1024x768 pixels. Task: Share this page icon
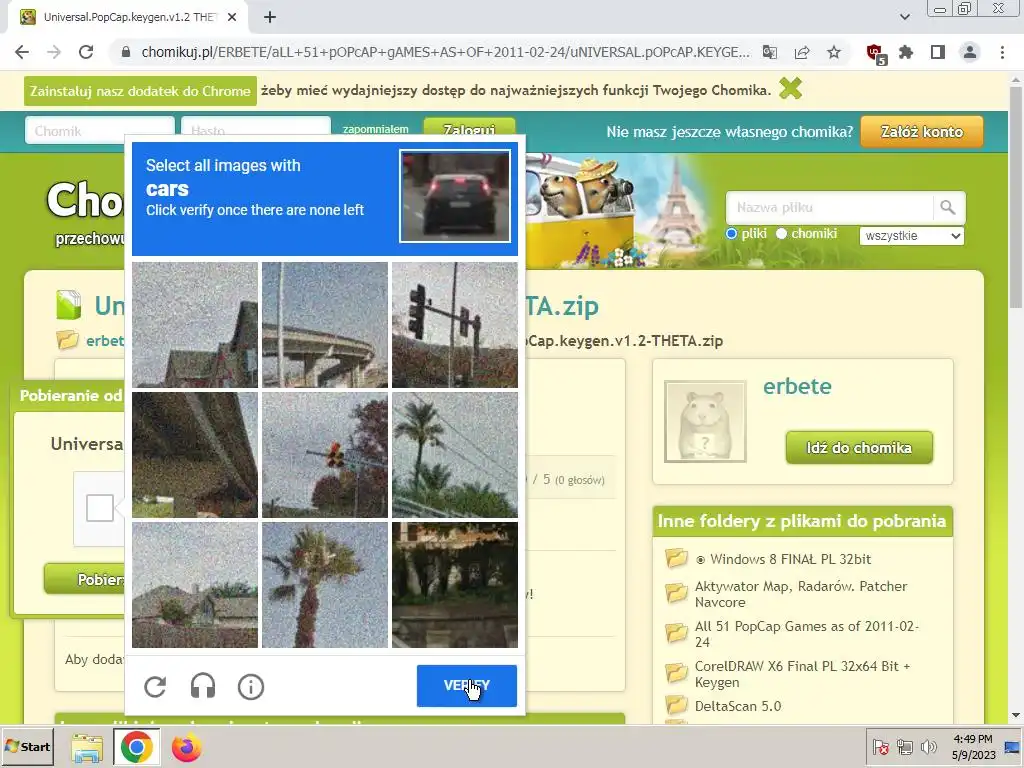coord(802,52)
